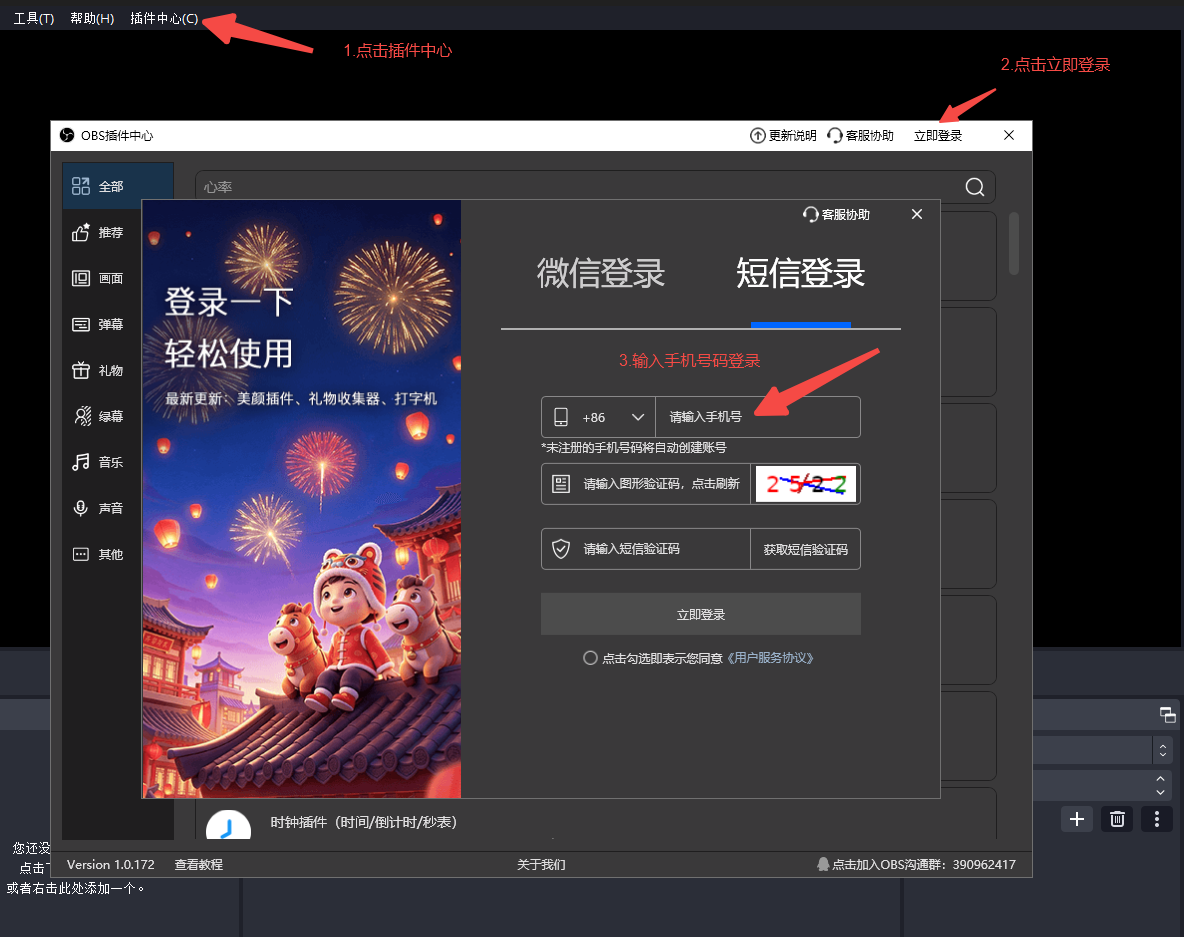Screen dimensions: 1184x937
Task: Click the OBS trash delete icon
Action: (1117, 819)
